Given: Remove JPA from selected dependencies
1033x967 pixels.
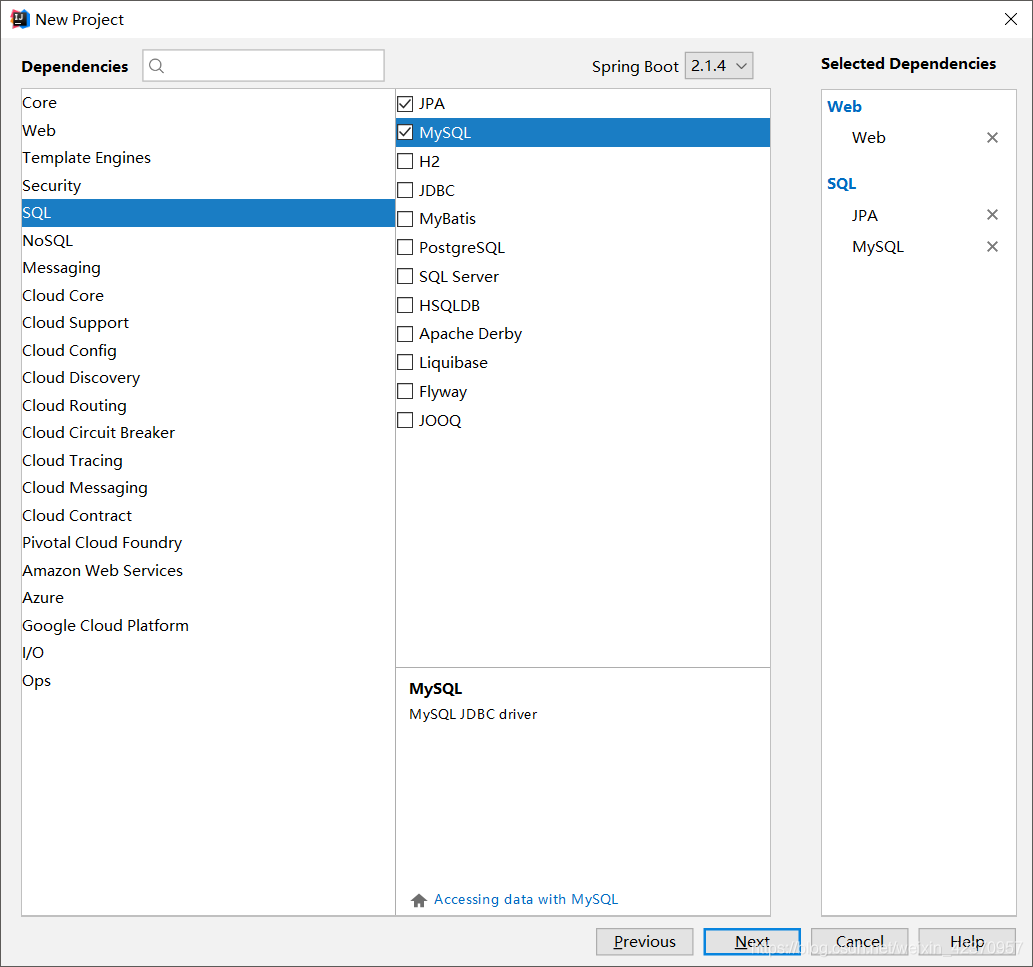Looking at the screenshot, I should (x=991, y=215).
